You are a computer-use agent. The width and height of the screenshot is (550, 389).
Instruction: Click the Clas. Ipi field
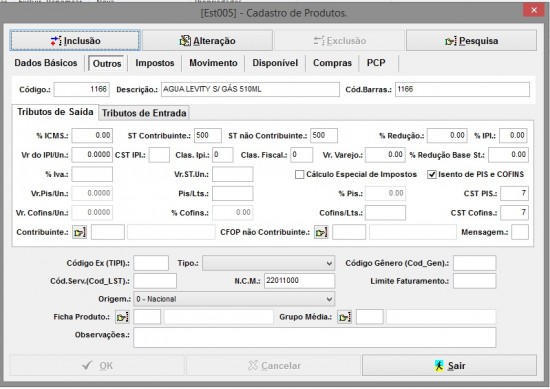coord(222,155)
